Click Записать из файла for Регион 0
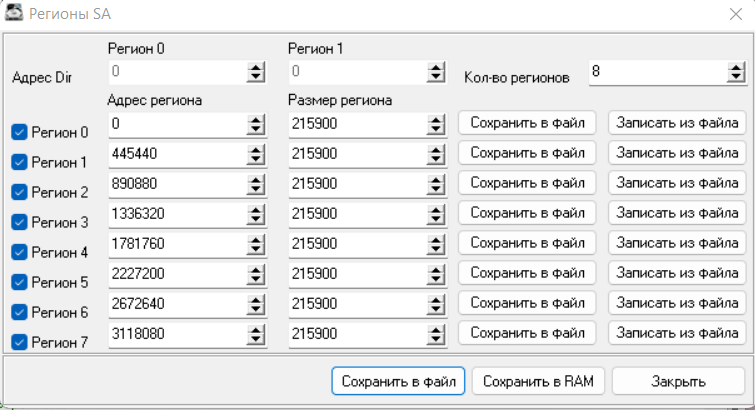The height and width of the screenshot is (410, 755). pyautogui.click(x=678, y=123)
